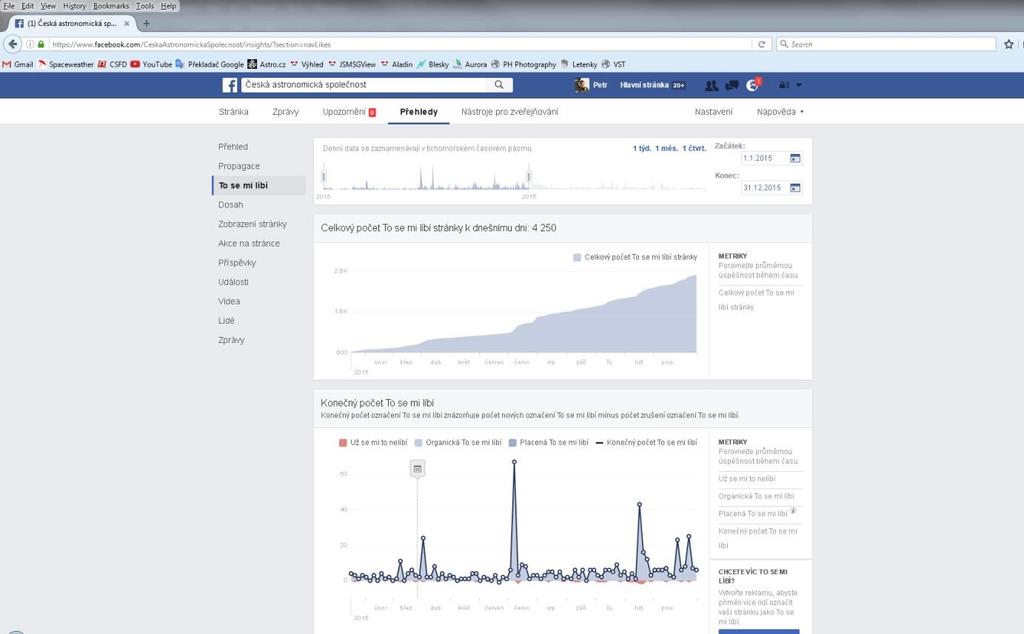Open the Upozornění tab
The height and width of the screenshot is (634, 1024).
(349, 112)
